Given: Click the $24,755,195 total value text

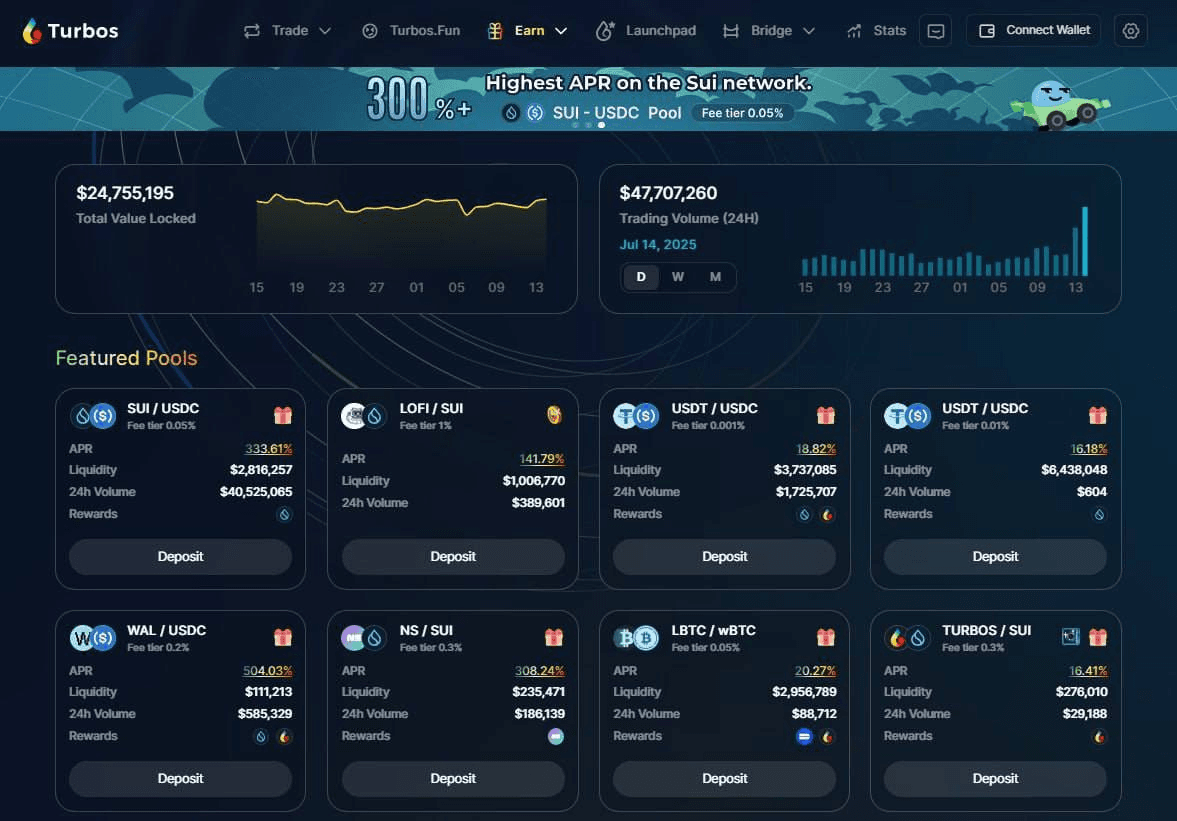Looking at the screenshot, I should click(125, 194).
